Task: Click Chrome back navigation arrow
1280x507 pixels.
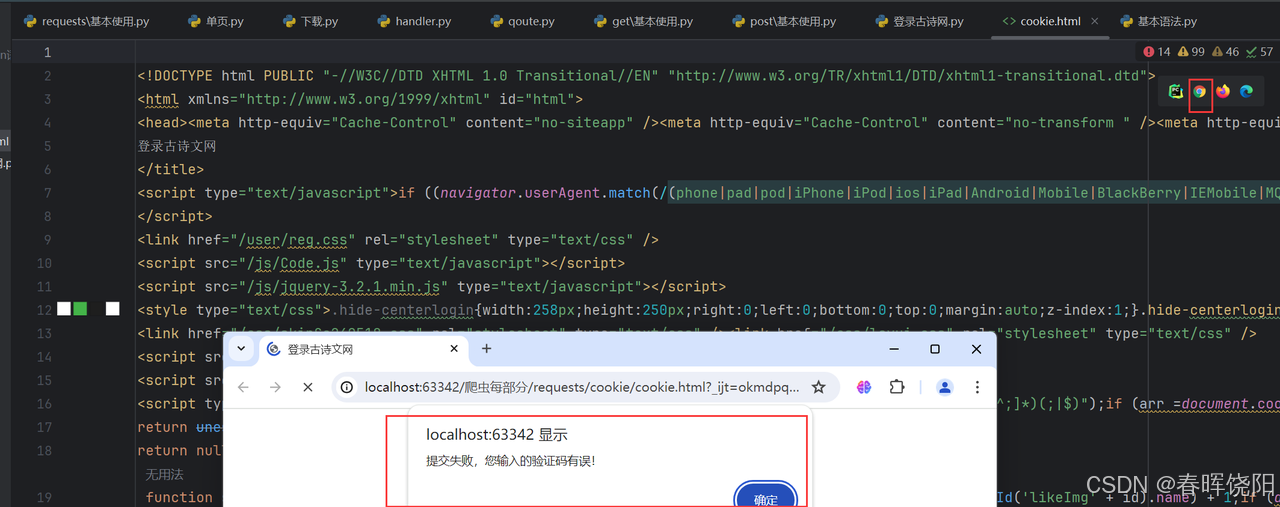Action: tap(244, 387)
